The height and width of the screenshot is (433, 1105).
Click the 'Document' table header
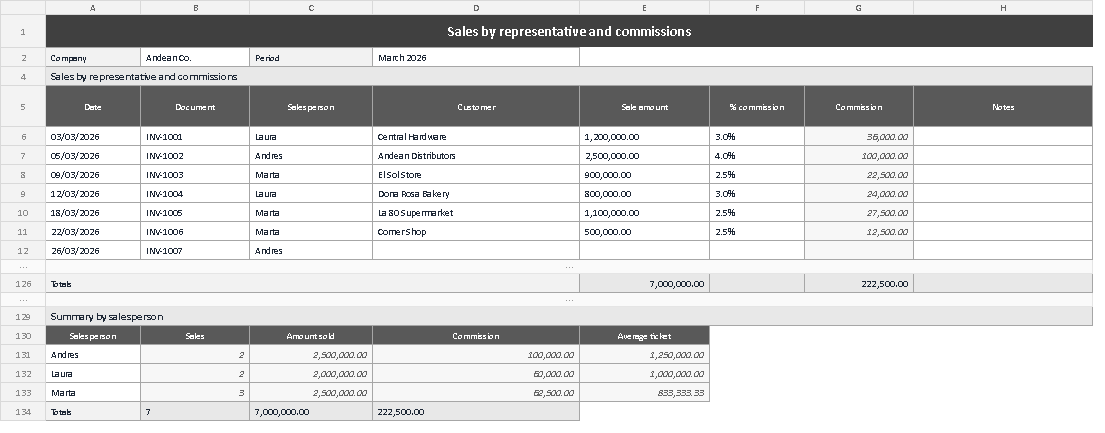pos(195,106)
